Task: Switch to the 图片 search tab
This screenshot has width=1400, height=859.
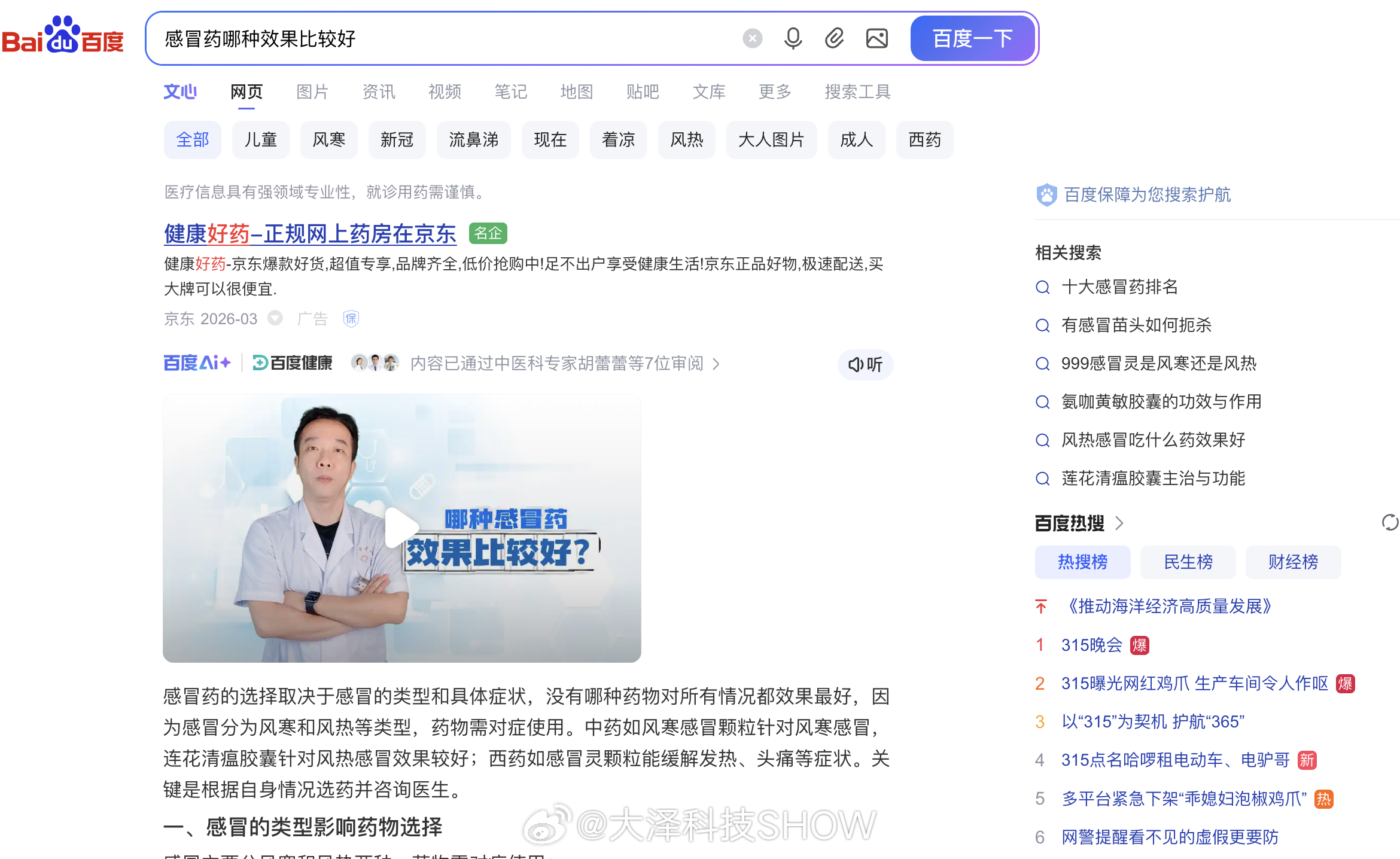Action: point(312,91)
